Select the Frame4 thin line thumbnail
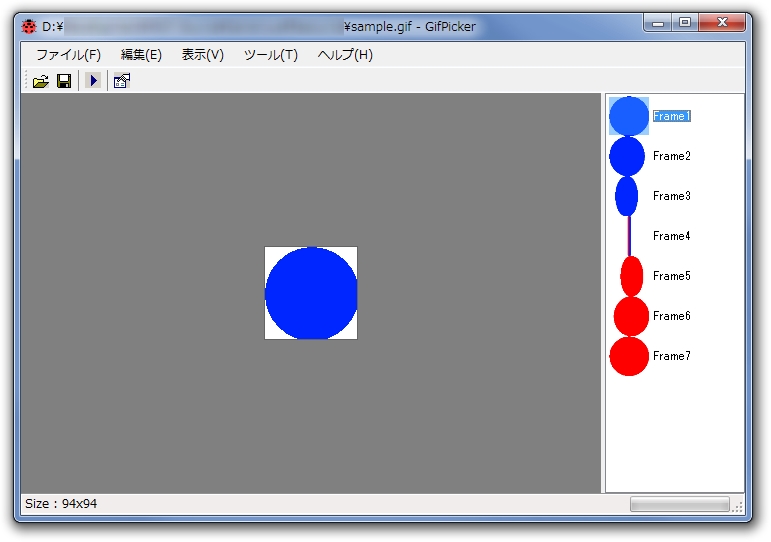771x542 pixels. (x=629, y=236)
